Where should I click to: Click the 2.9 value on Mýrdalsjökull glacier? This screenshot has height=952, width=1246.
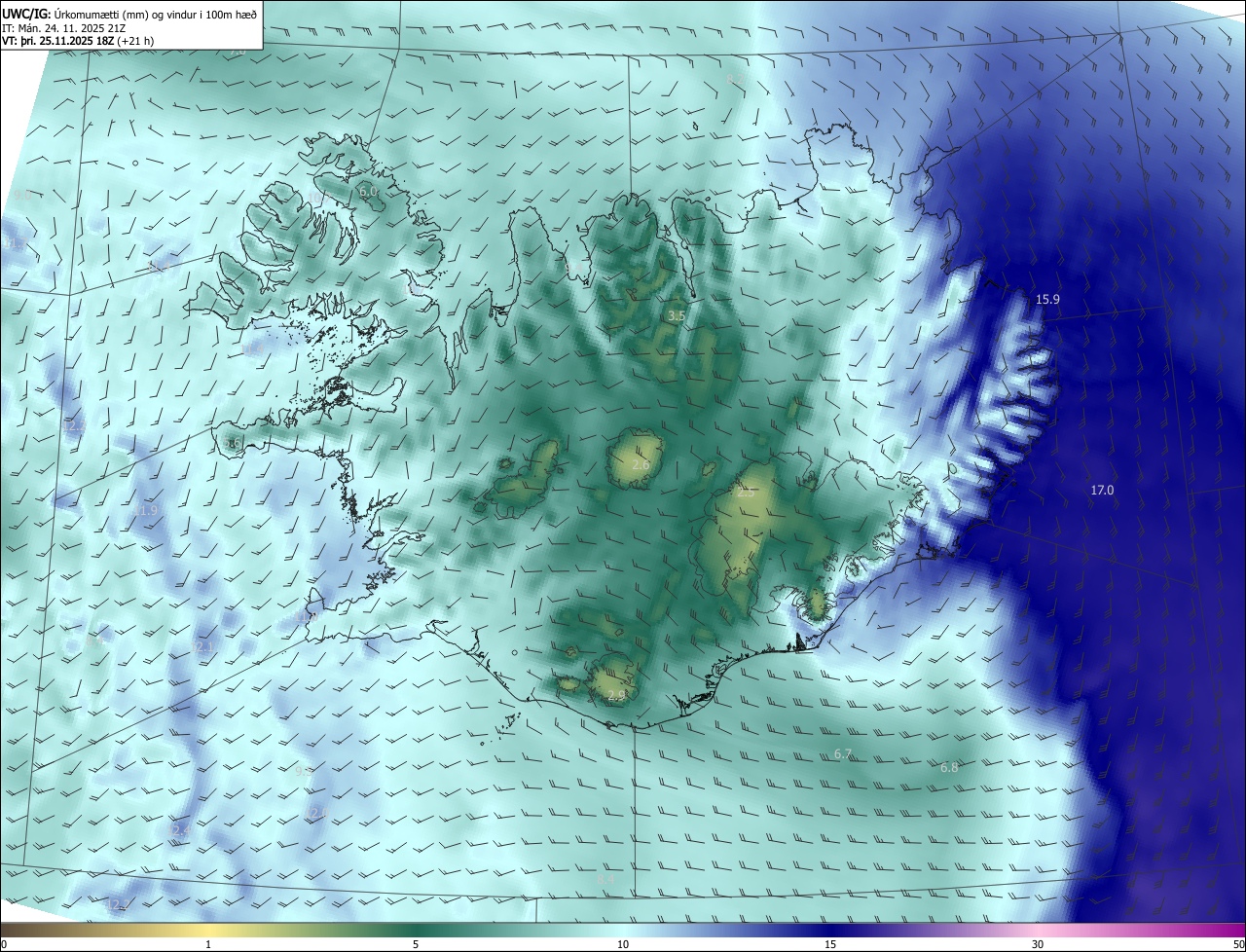coord(615,696)
